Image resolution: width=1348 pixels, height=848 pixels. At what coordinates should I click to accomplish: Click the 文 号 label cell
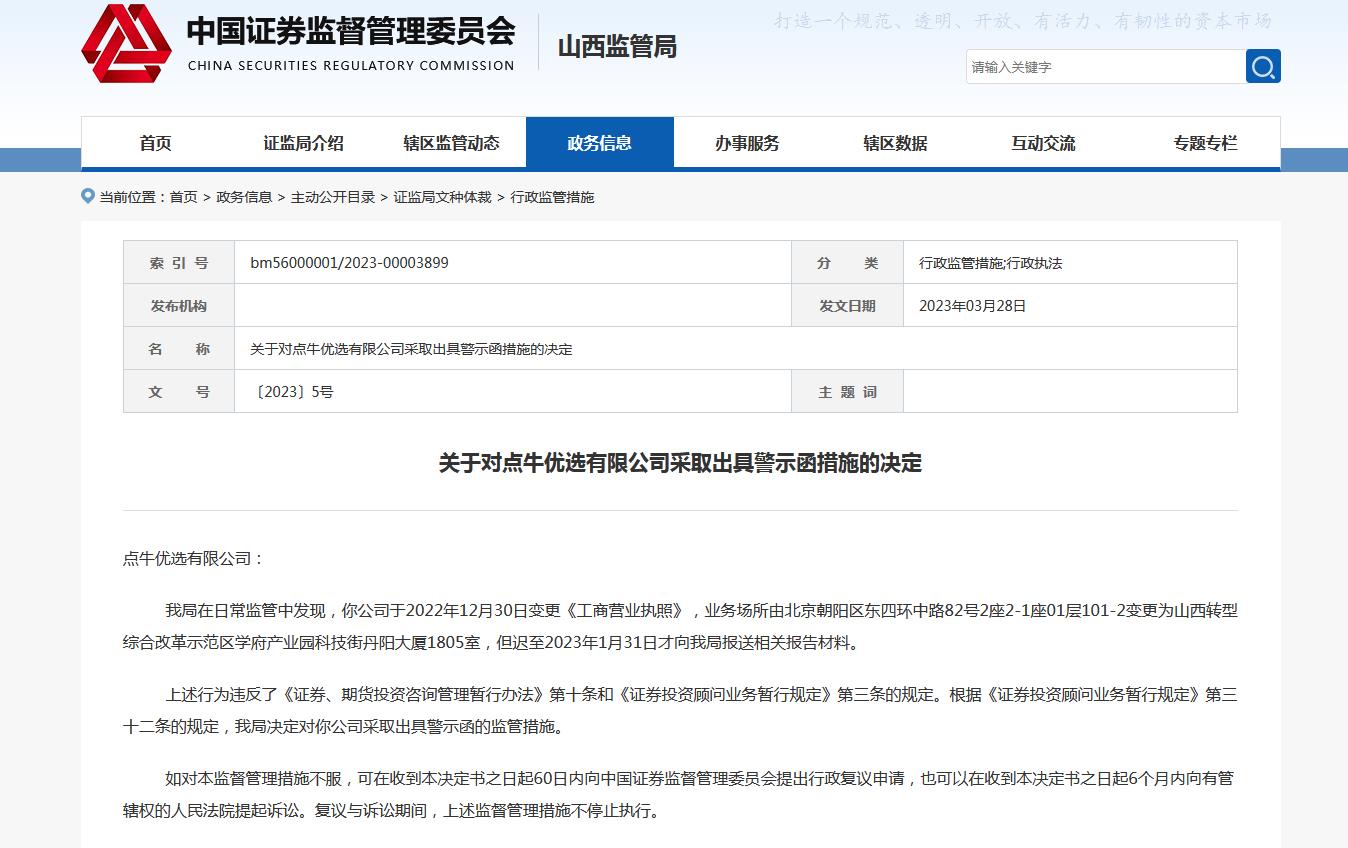(179, 392)
